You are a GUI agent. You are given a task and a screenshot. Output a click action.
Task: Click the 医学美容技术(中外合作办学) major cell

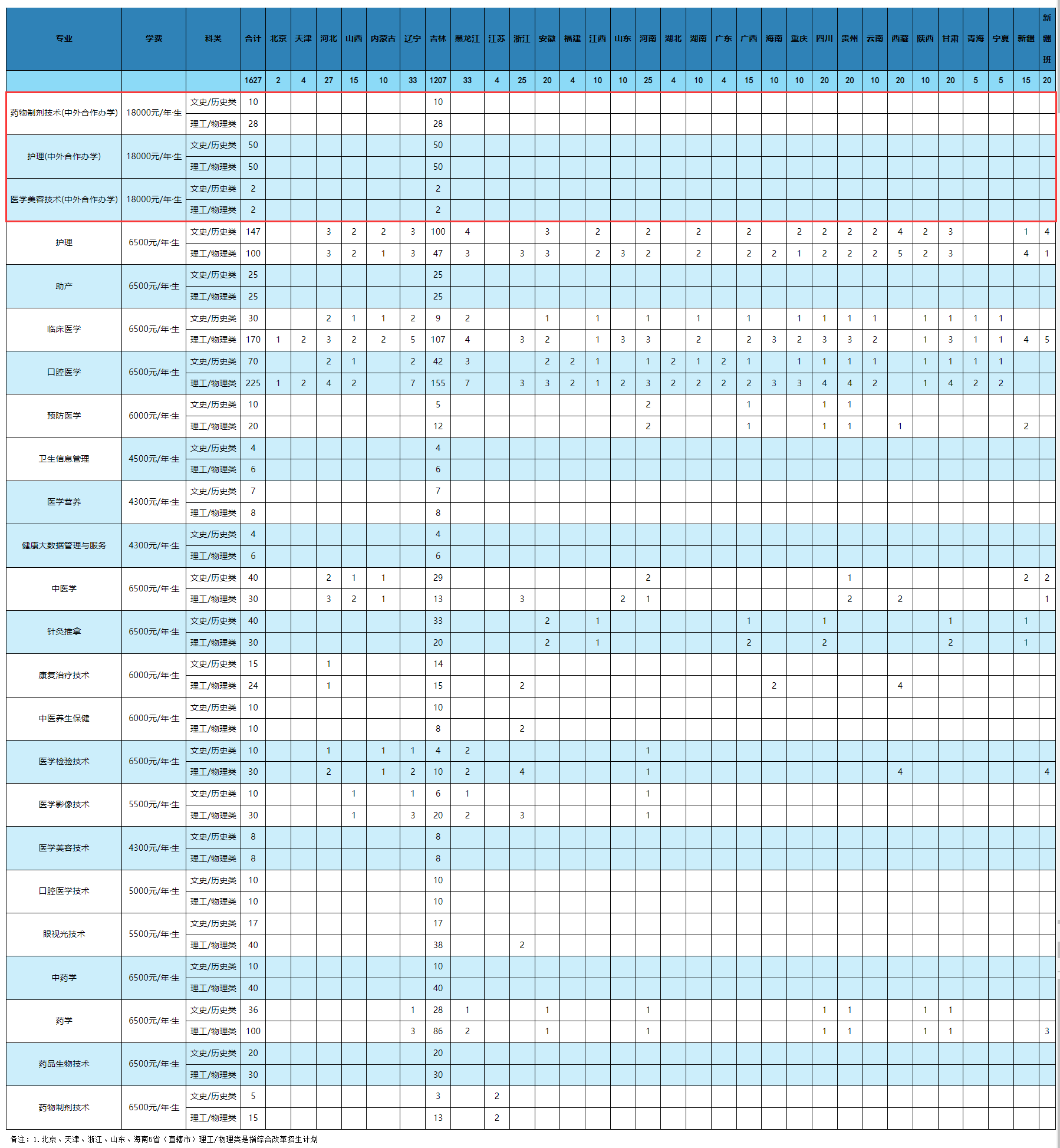64,200
